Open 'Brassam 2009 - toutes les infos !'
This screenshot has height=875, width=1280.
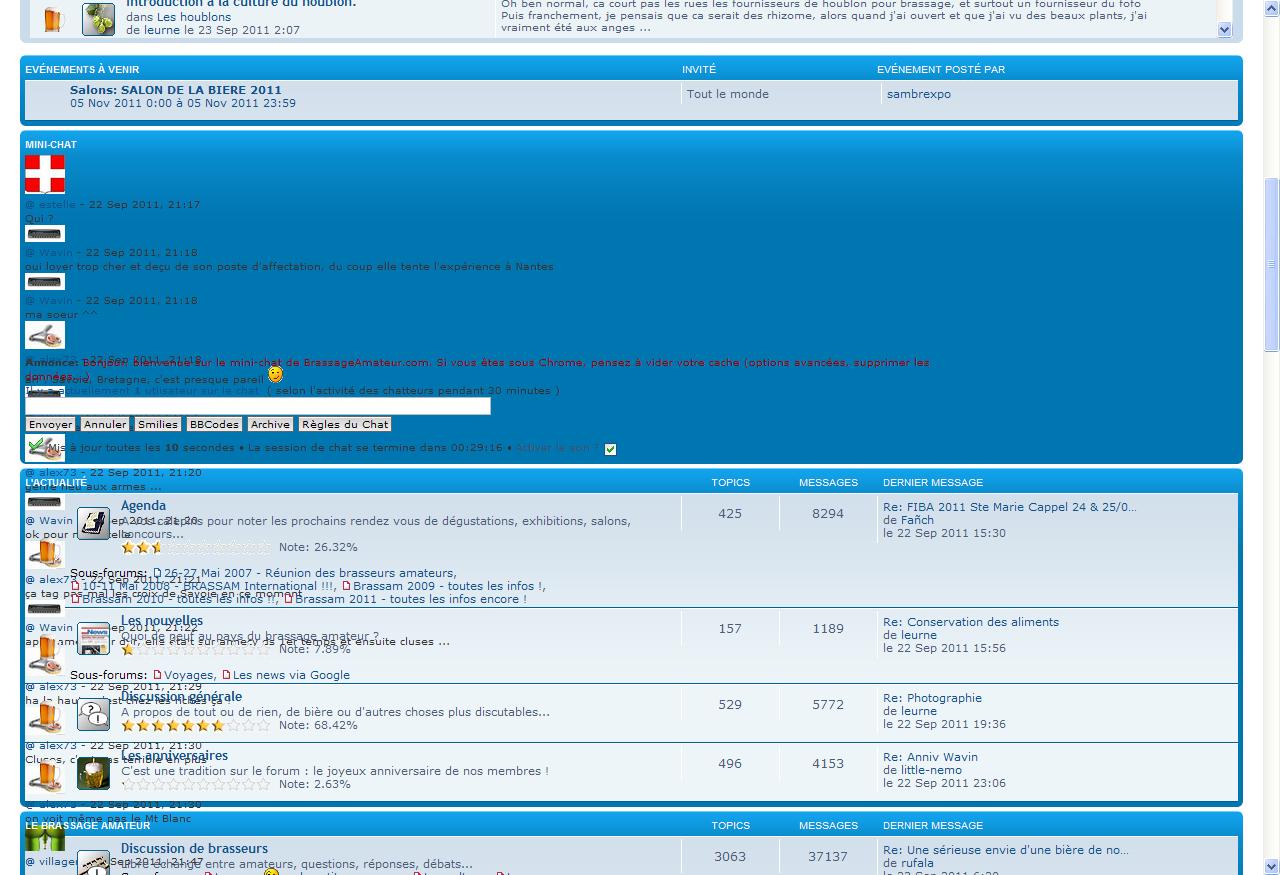click(x=449, y=586)
